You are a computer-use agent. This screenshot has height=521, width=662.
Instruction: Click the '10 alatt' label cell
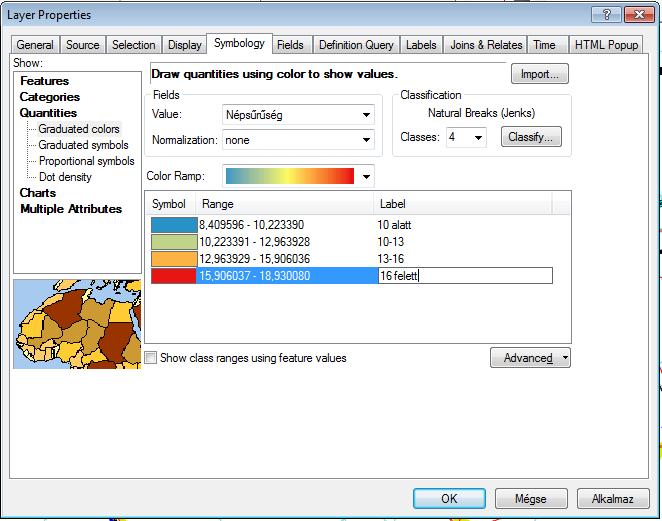394,225
